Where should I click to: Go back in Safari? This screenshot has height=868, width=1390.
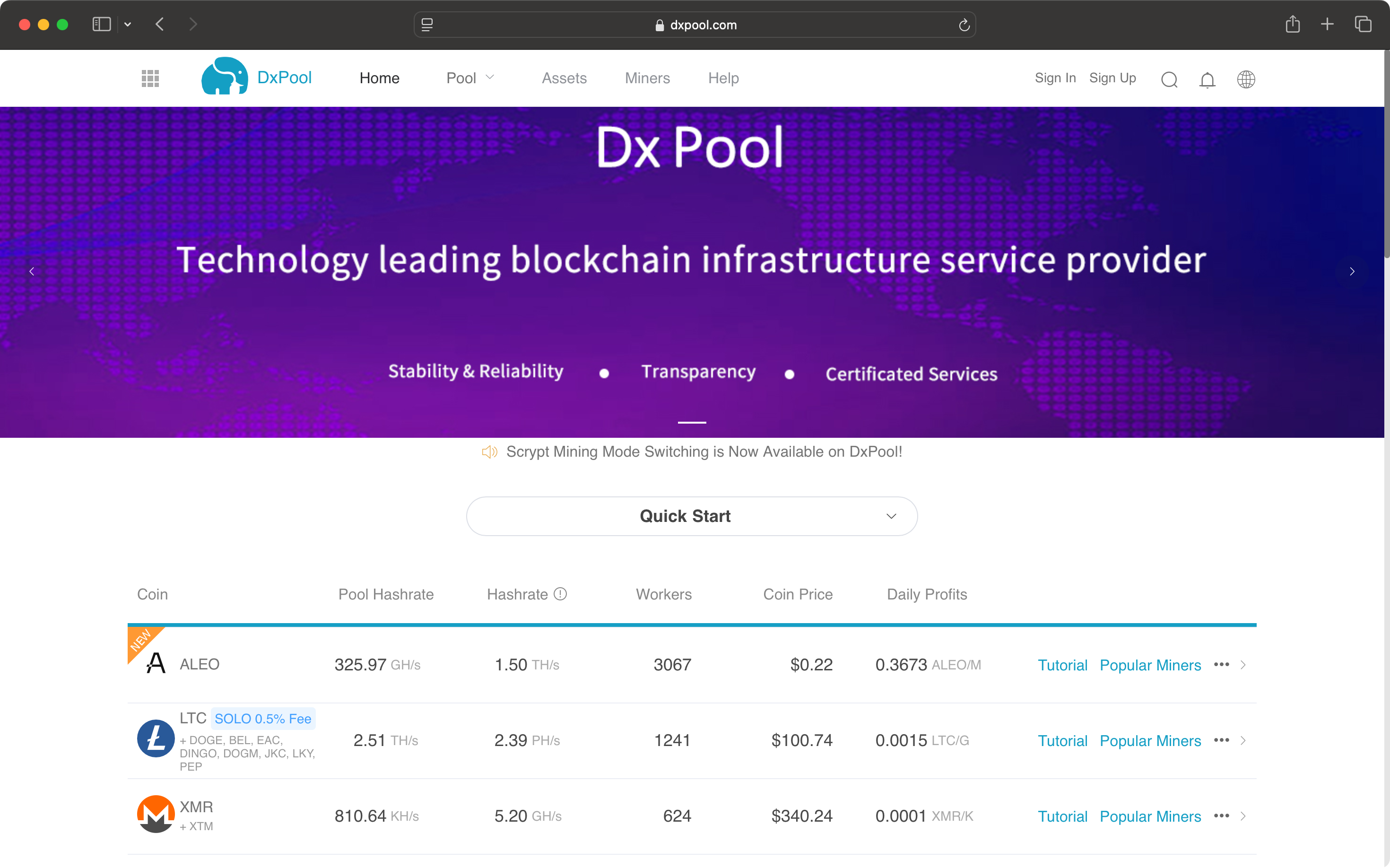pos(160,24)
